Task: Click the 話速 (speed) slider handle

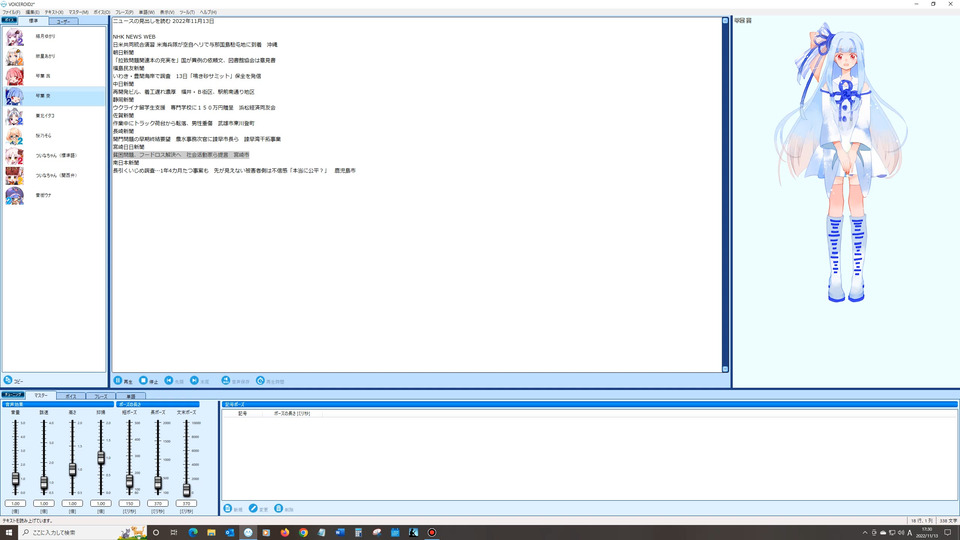Action: coord(44,483)
